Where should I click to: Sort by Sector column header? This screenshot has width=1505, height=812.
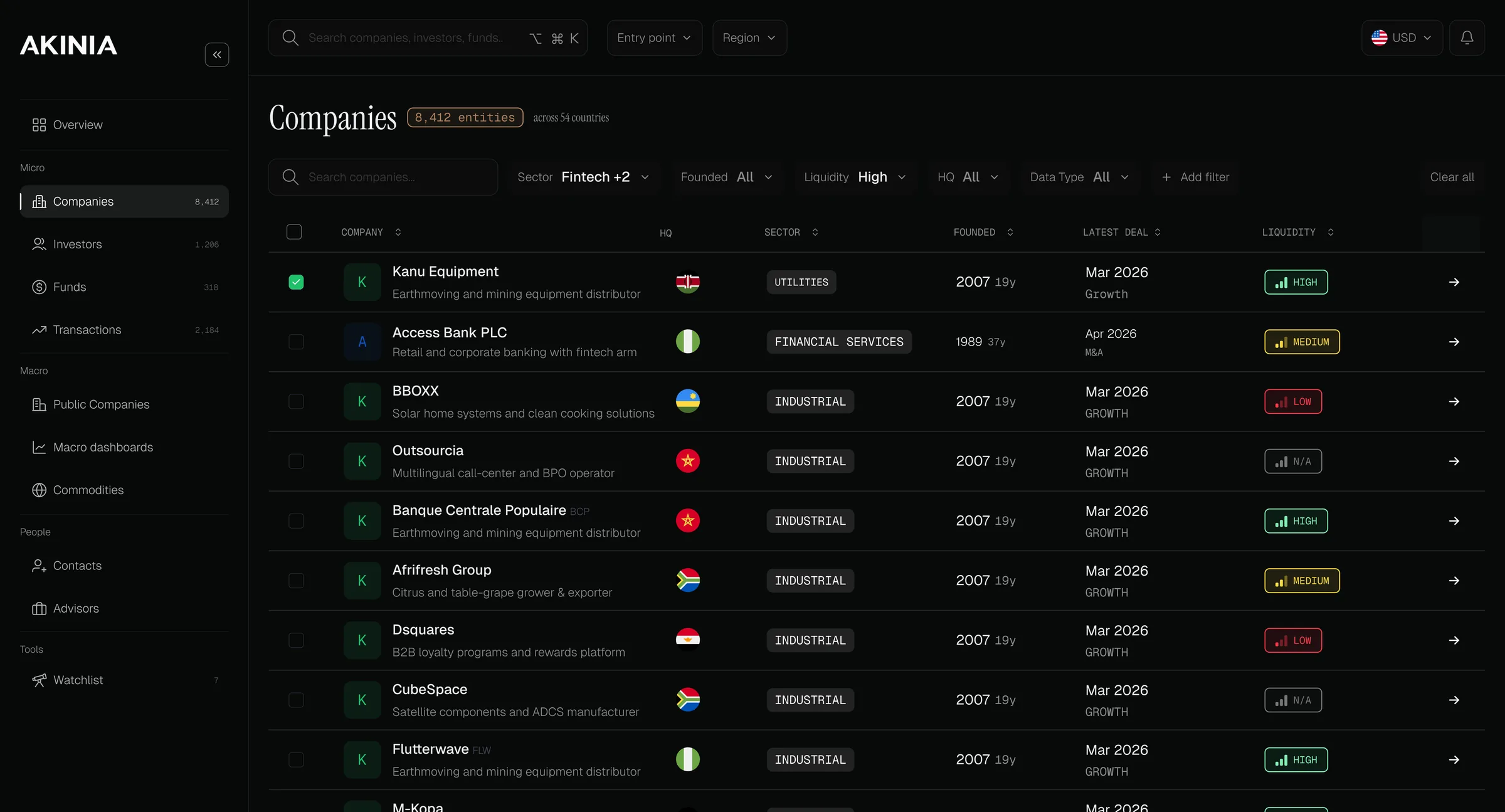click(x=791, y=232)
